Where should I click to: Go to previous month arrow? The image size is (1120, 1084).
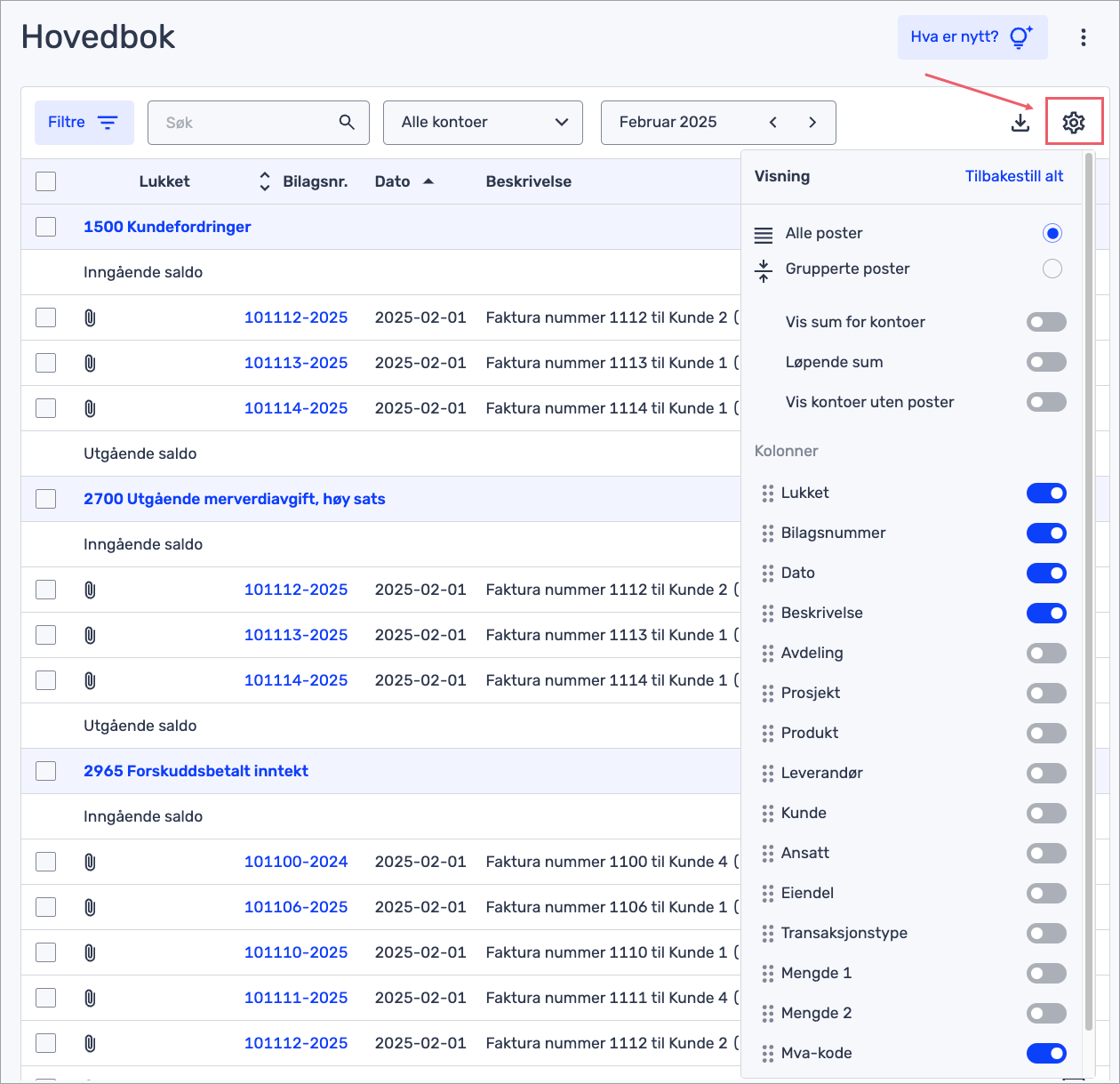pyautogui.click(x=773, y=123)
